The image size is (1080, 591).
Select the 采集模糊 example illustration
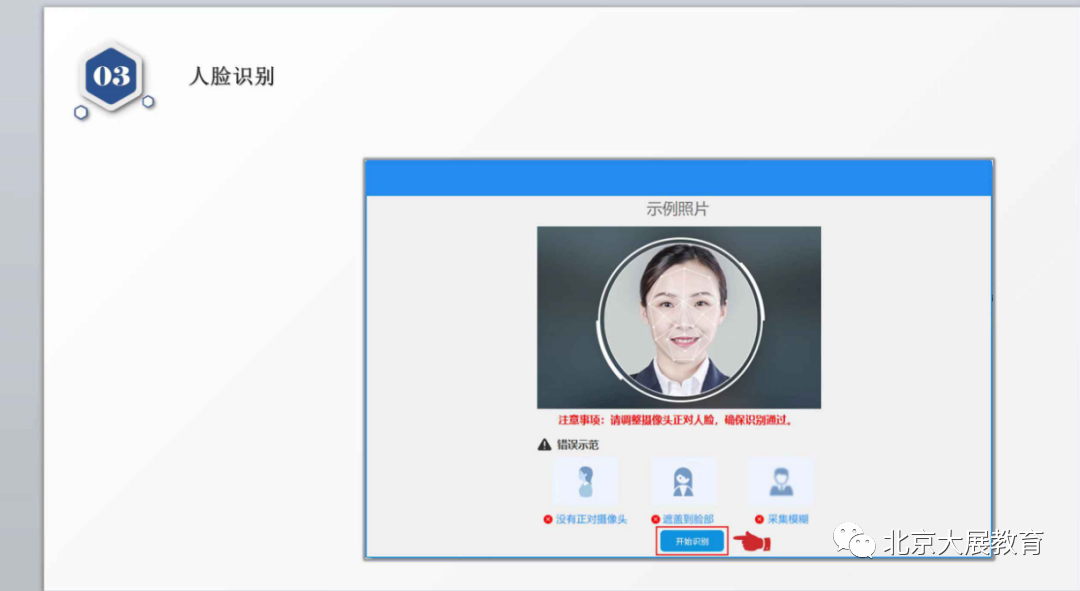[780, 483]
